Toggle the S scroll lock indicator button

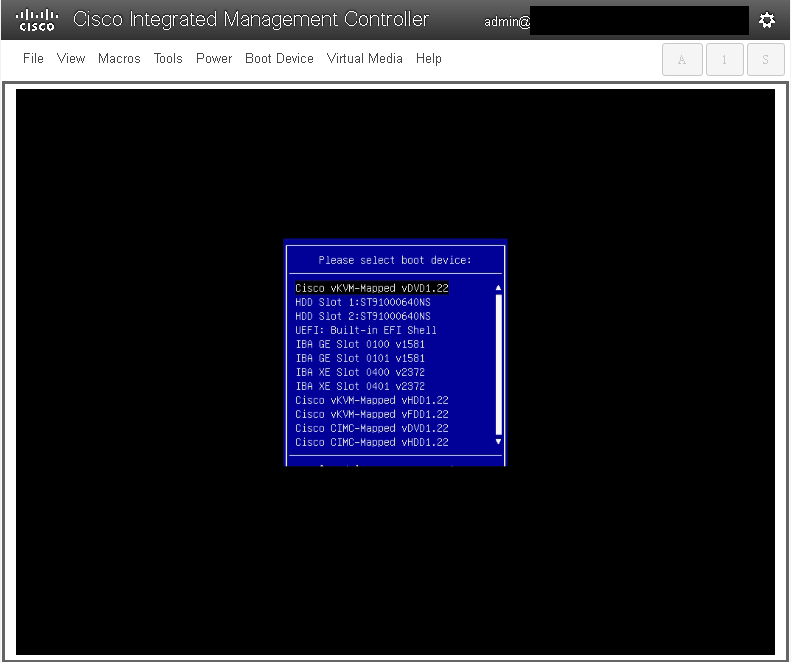point(765,60)
